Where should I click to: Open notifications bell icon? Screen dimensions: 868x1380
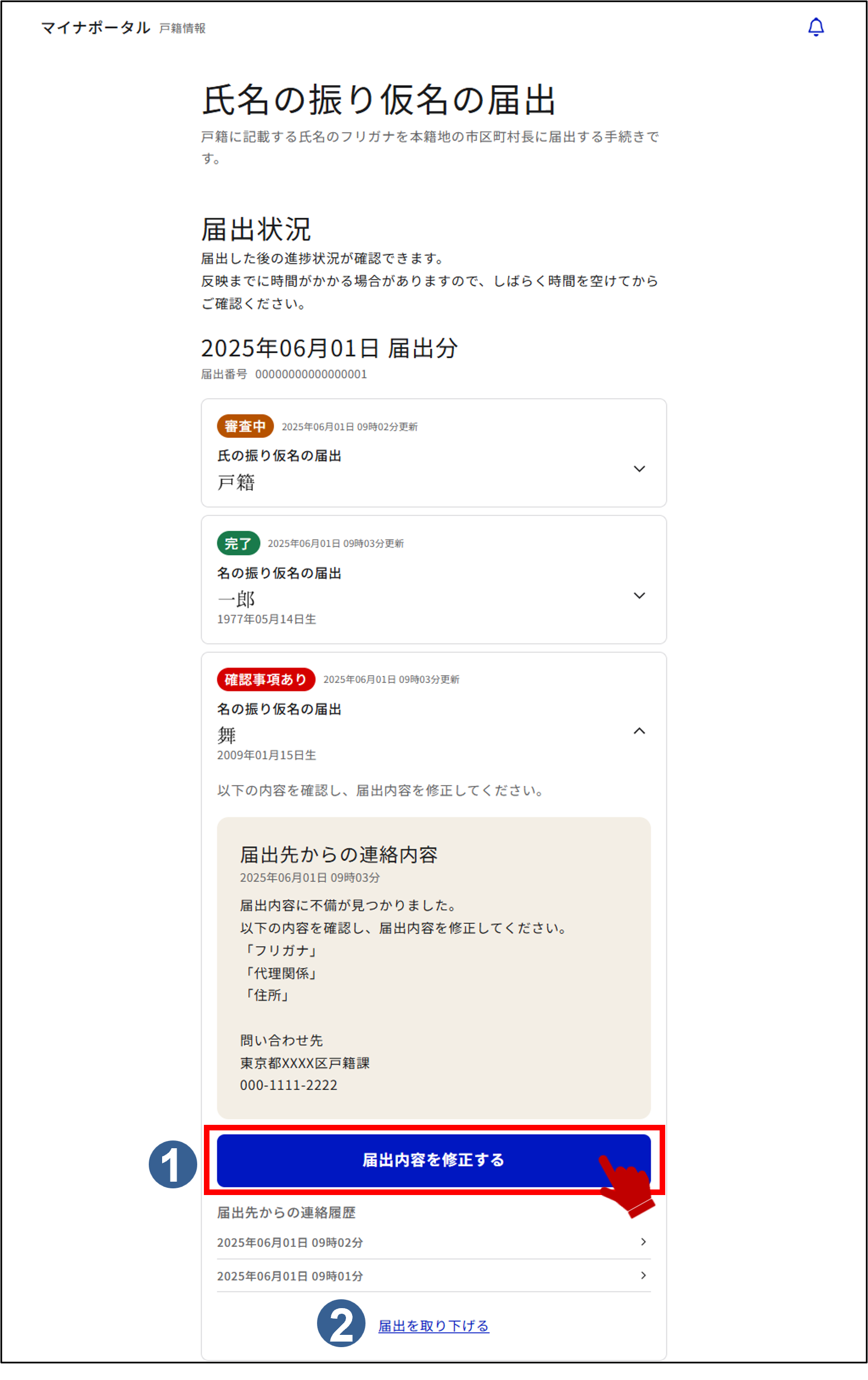[x=815, y=27]
